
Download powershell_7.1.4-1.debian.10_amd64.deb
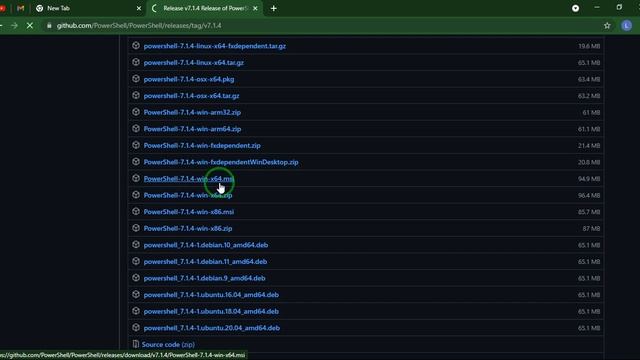[206, 245]
